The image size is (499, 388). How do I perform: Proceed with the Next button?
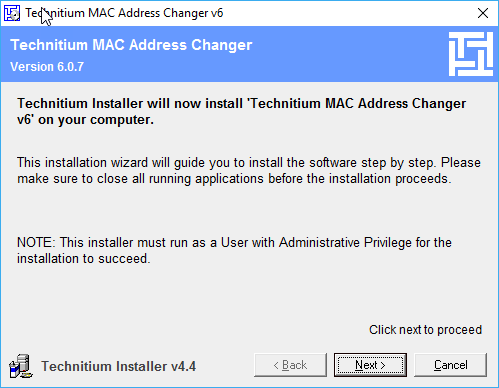point(370,365)
